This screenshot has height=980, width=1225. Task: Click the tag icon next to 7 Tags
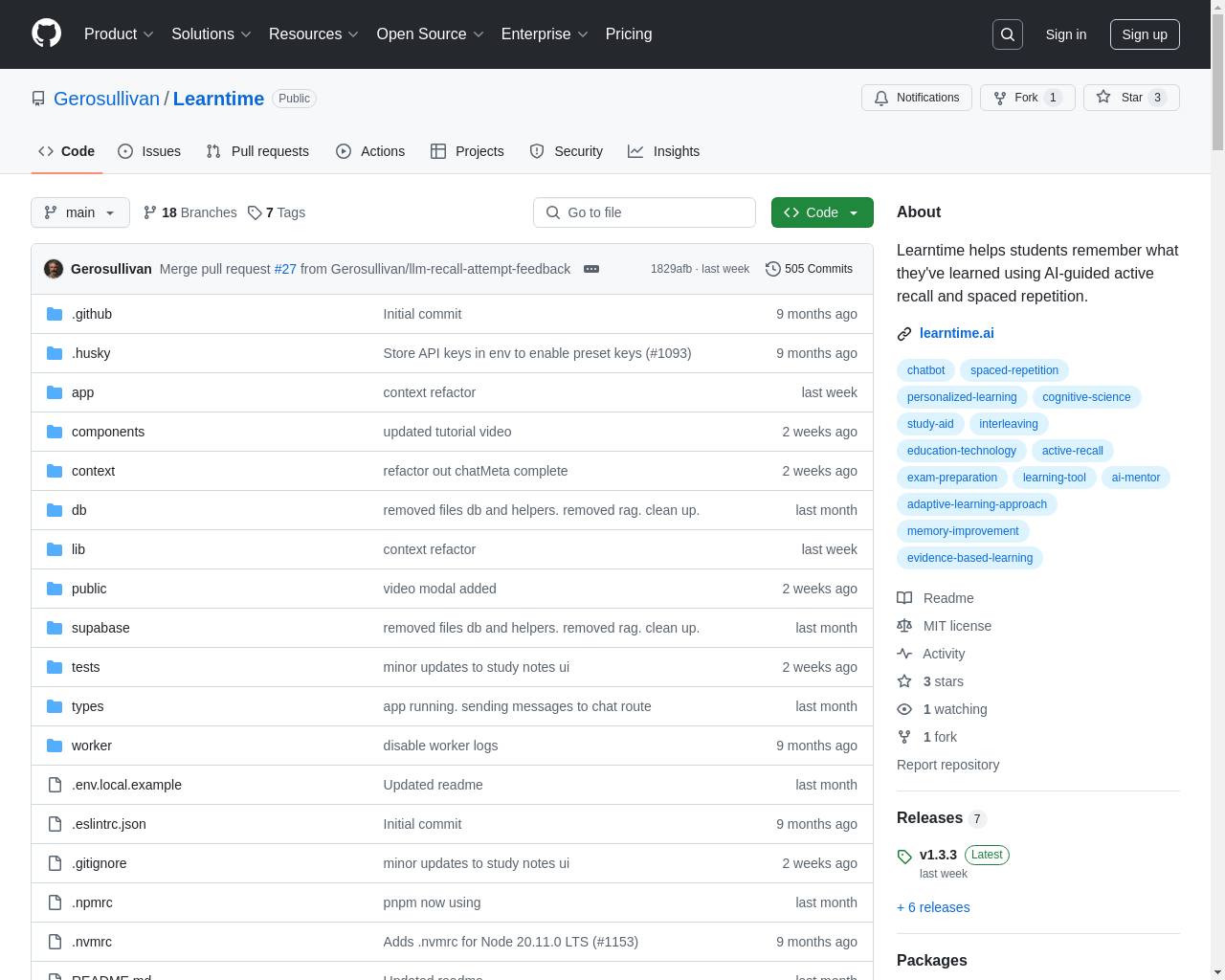[255, 212]
